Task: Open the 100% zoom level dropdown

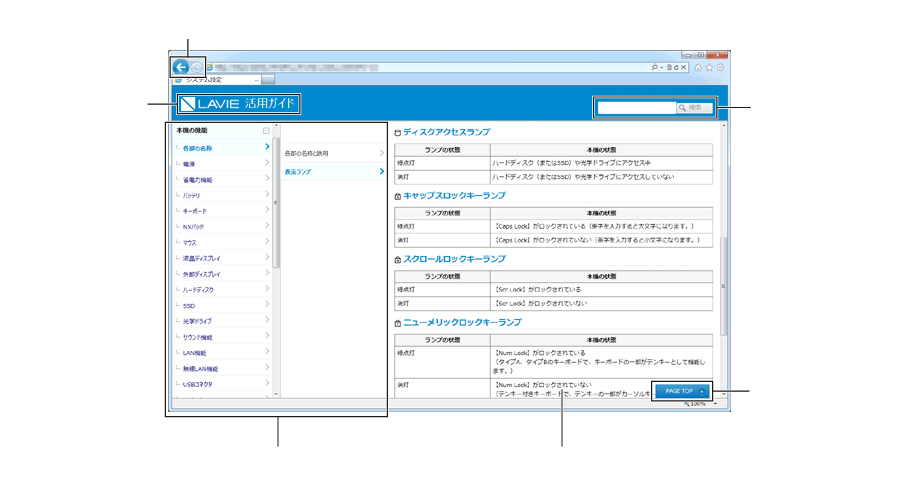Action: point(715,404)
